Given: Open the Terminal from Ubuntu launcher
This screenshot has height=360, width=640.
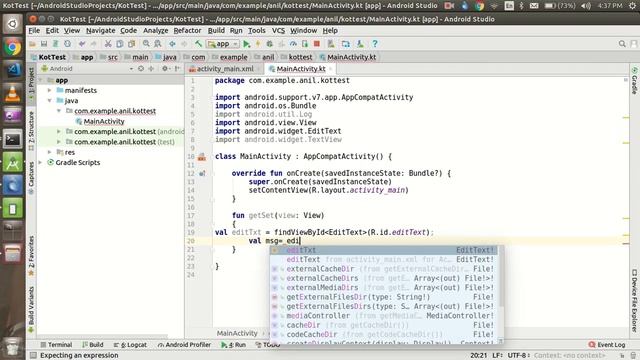Looking at the screenshot, I should (x=13, y=140).
